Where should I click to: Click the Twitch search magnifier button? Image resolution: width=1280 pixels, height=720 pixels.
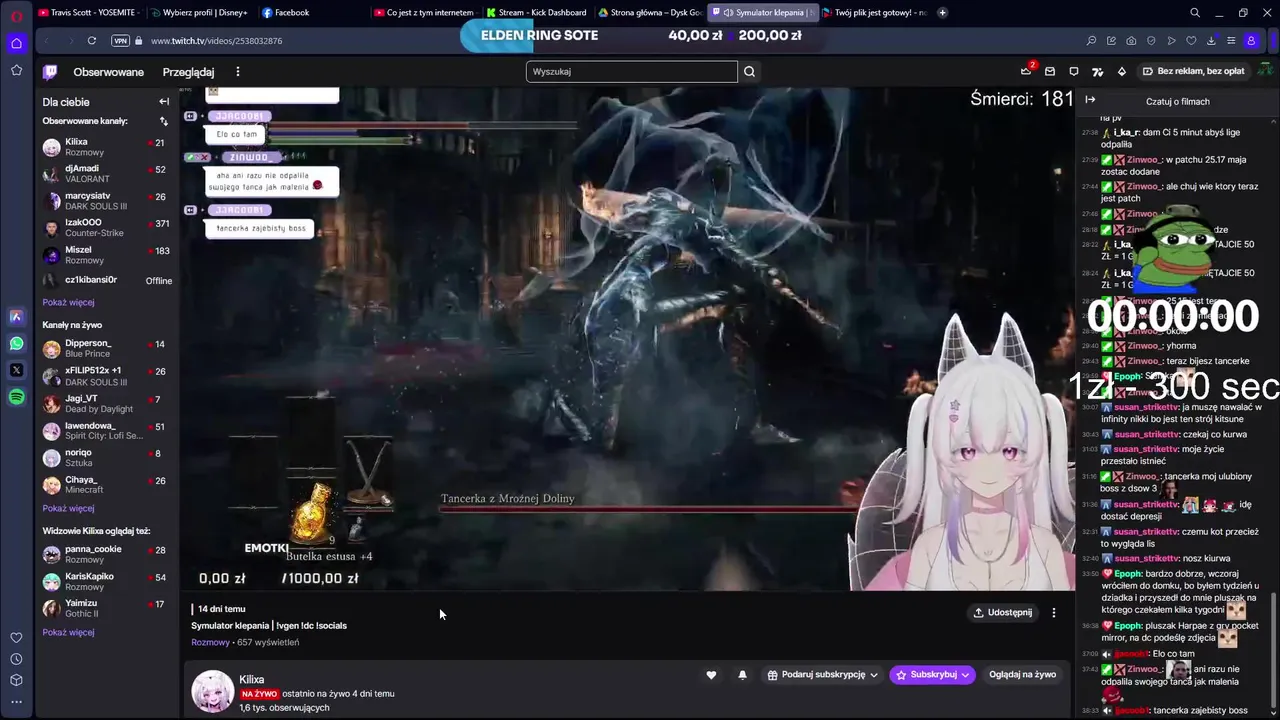pos(749,72)
